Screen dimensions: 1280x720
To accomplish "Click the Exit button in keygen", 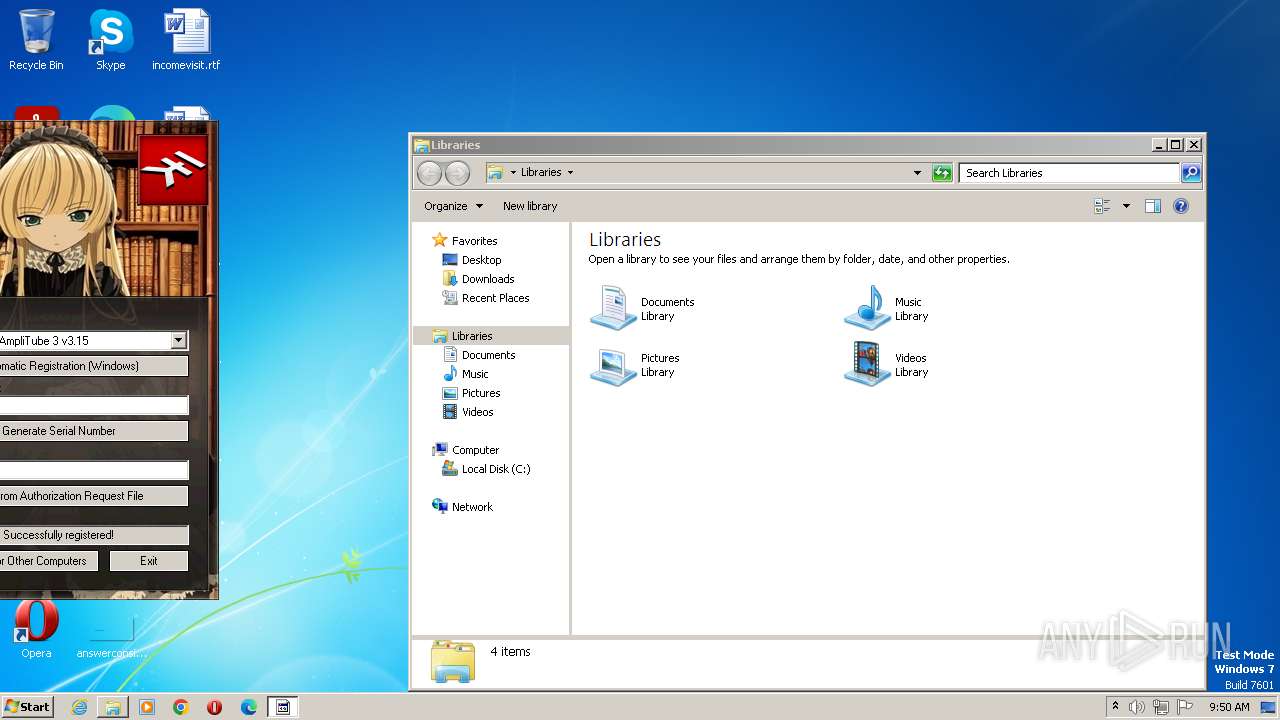I will tap(149, 561).
